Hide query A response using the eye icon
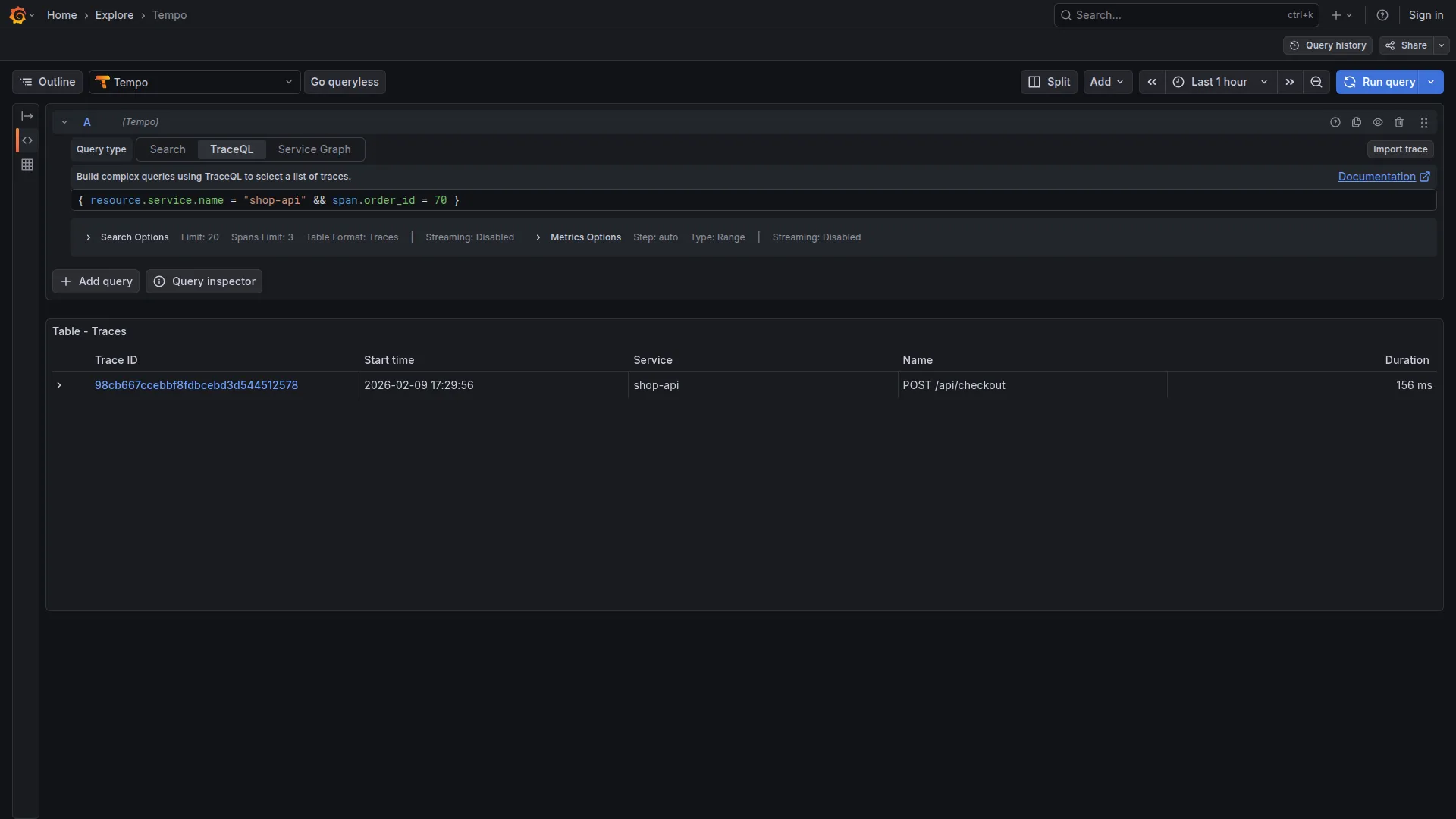The width and height of the screenshot is (1456, 819). click(1378, 122)
